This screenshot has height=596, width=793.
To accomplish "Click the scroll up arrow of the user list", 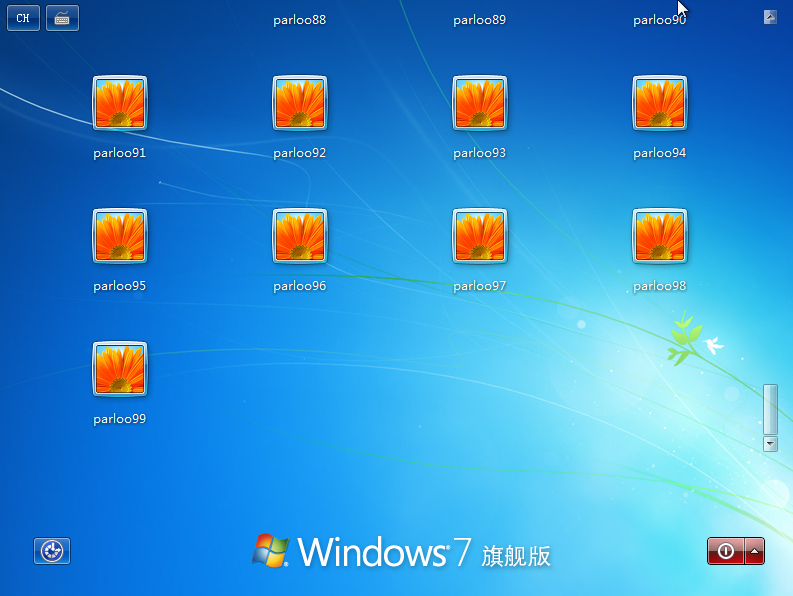I will pyautogui.click(x=770, y=17).
